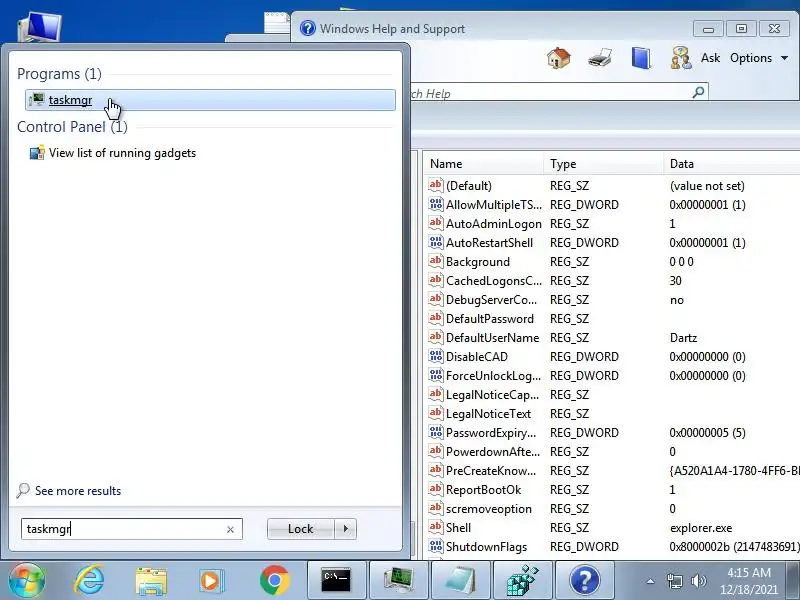Click See more results
Image resolution: width=800 pixels, height=600 pixels.
click(x=69, y=491)
